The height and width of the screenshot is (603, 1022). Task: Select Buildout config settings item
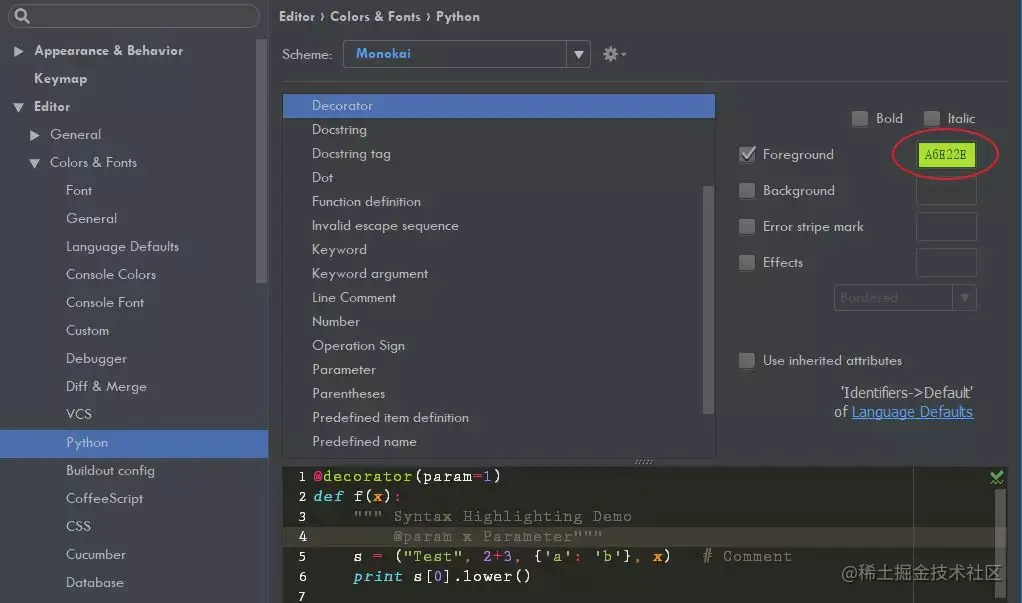(x=110, y=471)
